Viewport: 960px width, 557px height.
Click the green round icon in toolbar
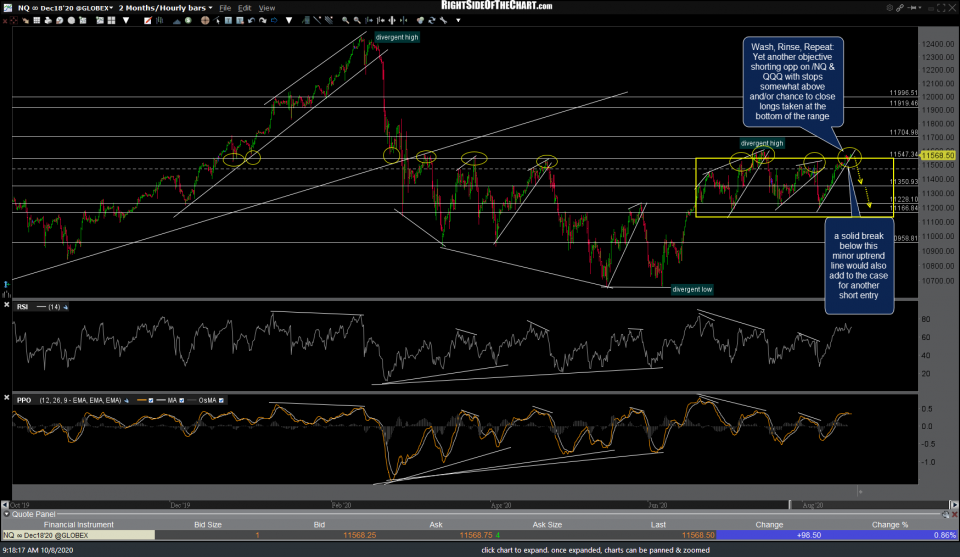188,20
